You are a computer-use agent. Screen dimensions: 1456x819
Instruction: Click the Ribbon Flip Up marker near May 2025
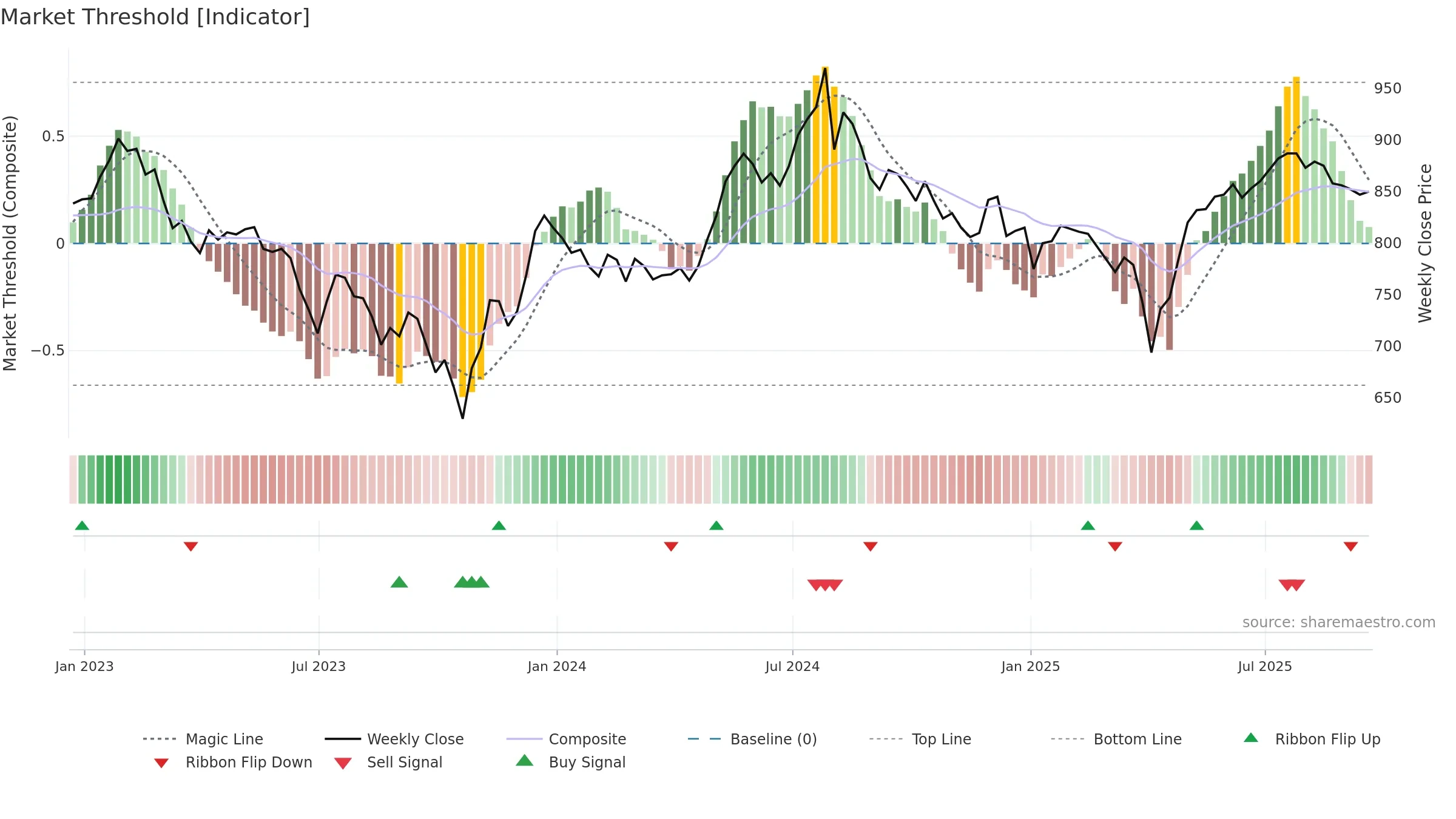point(1196,525)
